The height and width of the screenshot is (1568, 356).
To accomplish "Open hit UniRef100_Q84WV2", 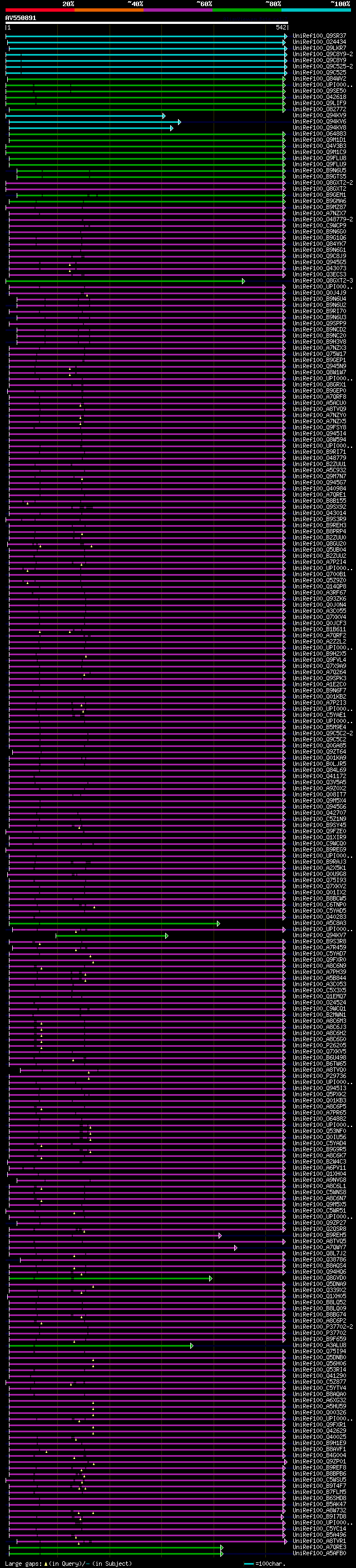I will coord(319,78).
